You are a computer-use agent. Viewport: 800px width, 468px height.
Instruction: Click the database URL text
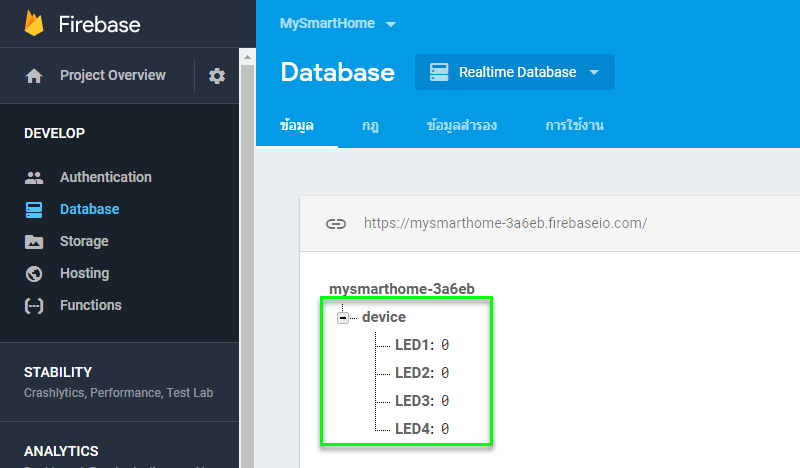pyautogui.click(x=505, y=224)
